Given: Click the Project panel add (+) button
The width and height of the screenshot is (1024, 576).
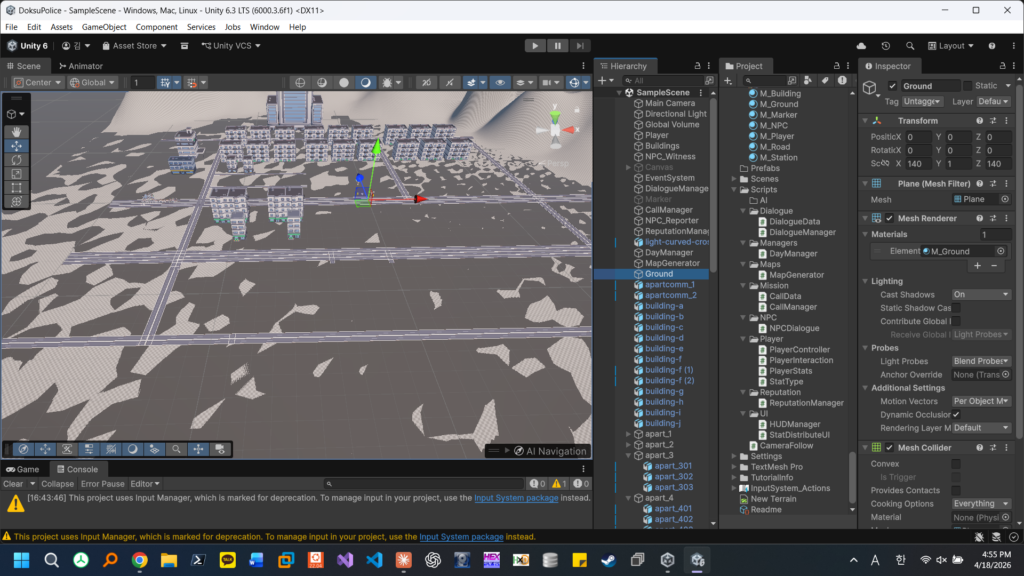Looking at the screenshot, I should tap(728, 80).
